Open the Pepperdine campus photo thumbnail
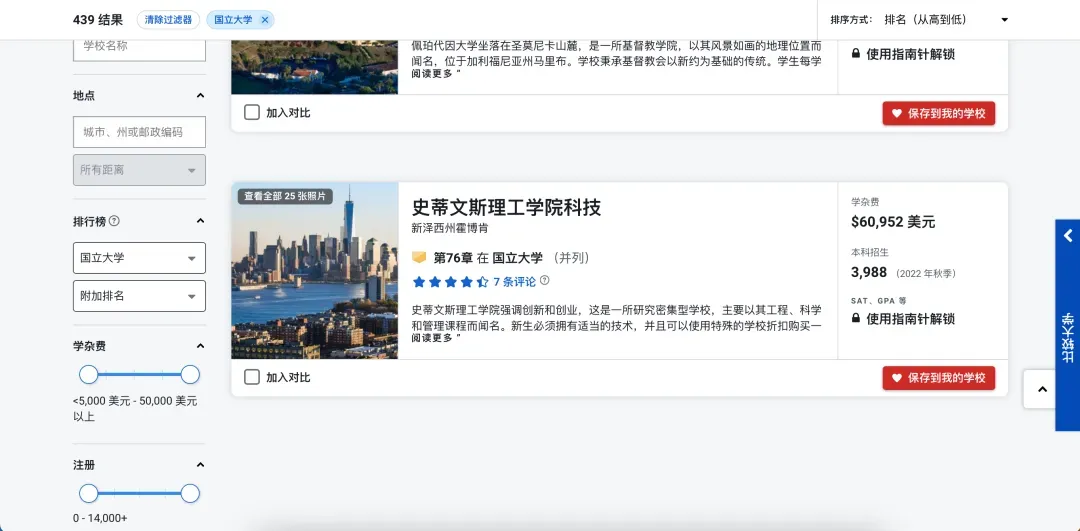Screen dimensions: 1080x531 (x=315, y=67)
